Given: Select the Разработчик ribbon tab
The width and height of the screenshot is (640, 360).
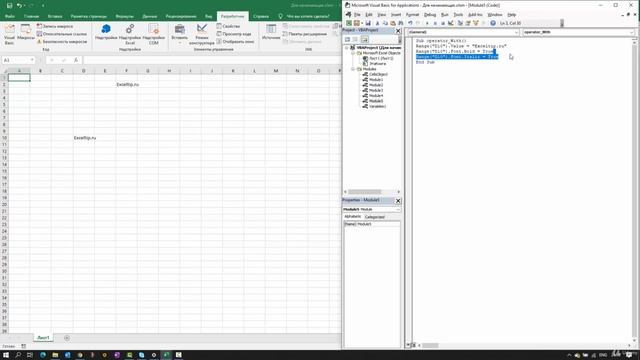Looking at the screenshot, I should (x=232, y=16).
